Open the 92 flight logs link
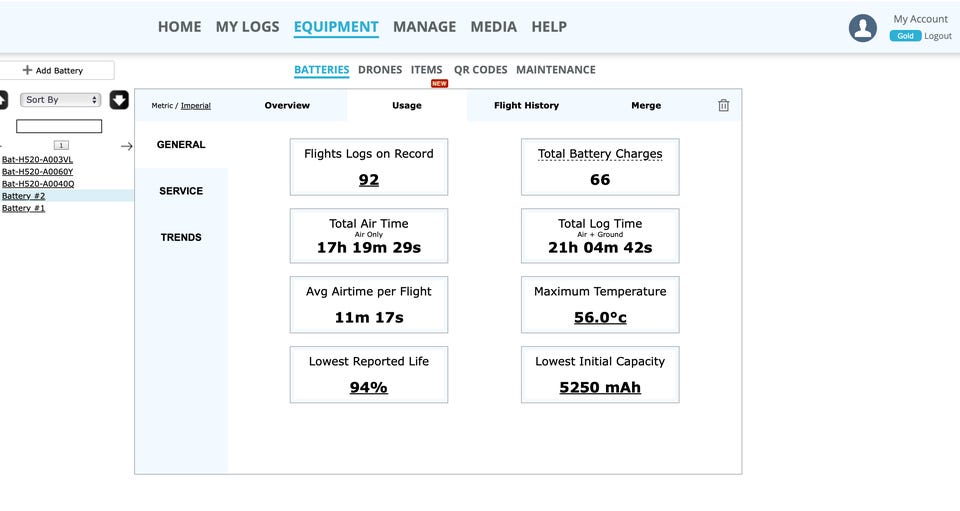Viewport: 960px width, 511px height. click(368, 180)
